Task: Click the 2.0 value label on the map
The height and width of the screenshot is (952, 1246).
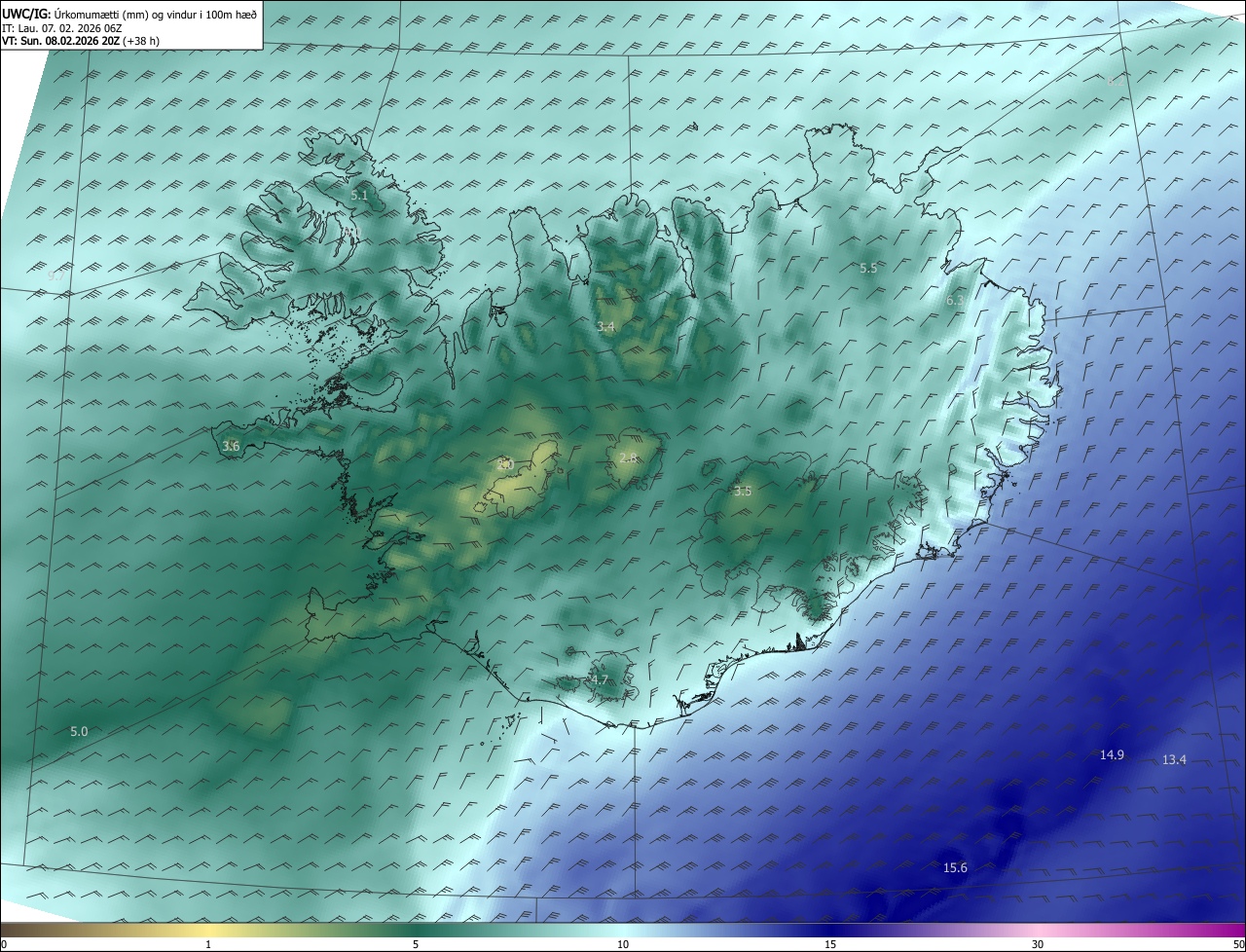Action: coord(504,464)
